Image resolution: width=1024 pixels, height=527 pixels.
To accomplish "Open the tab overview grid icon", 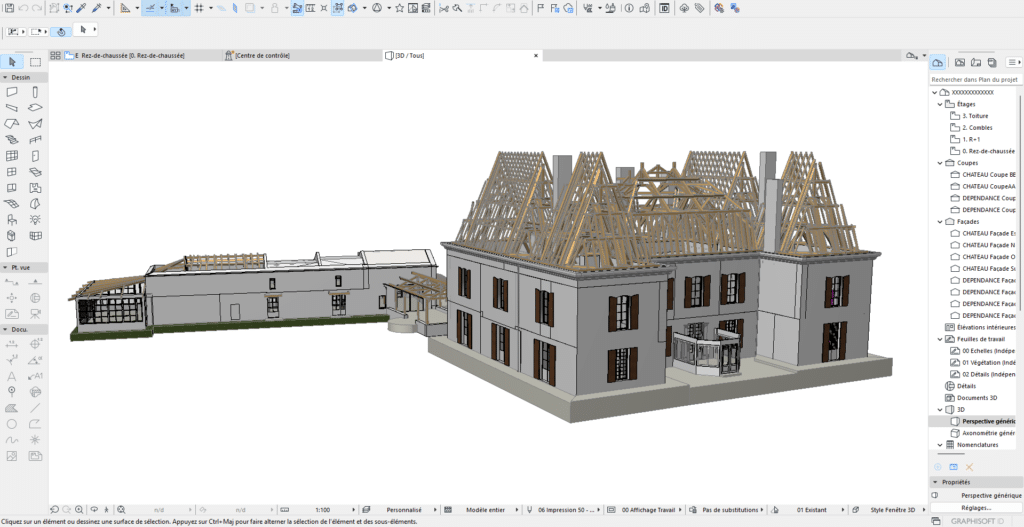I will pos(56,56).
